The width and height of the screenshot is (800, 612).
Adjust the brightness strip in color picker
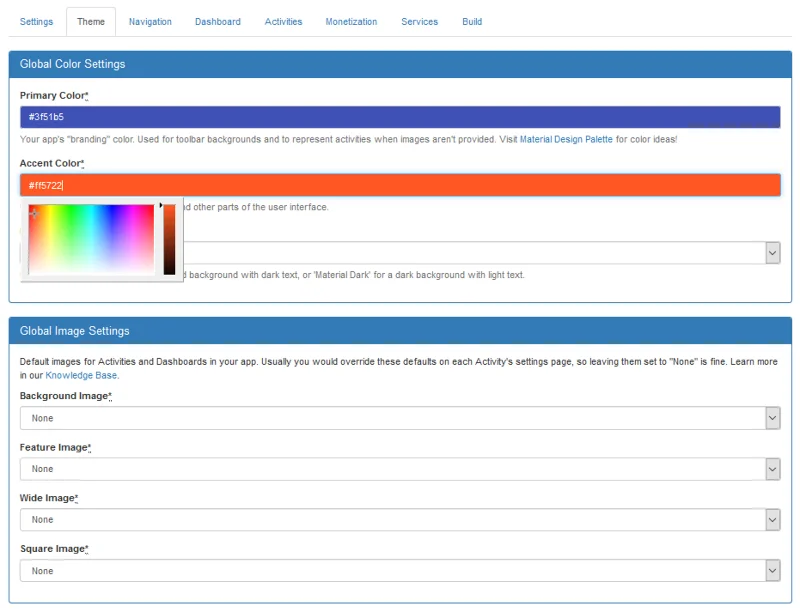169,240
